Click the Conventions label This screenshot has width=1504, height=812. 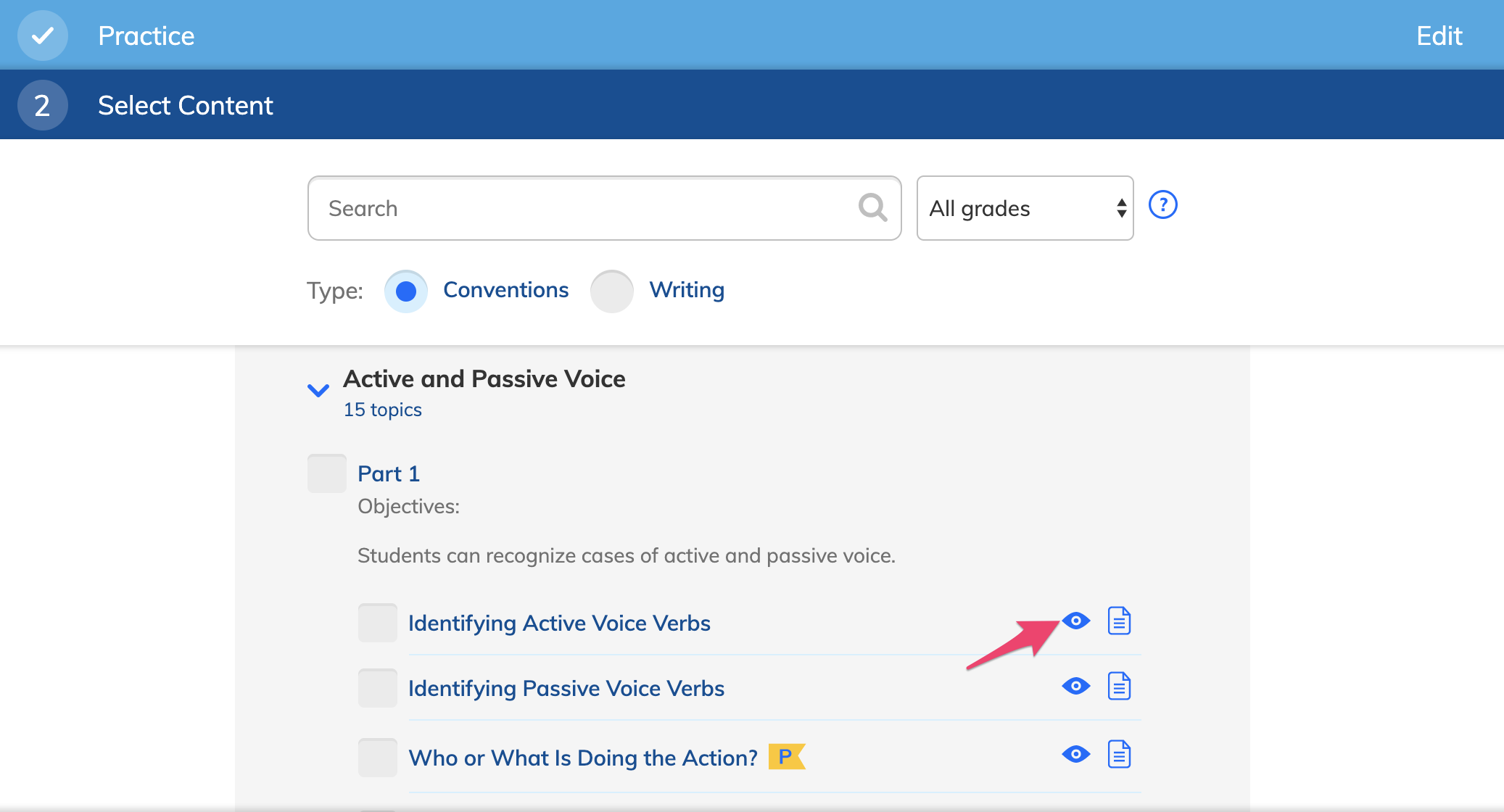506,290
